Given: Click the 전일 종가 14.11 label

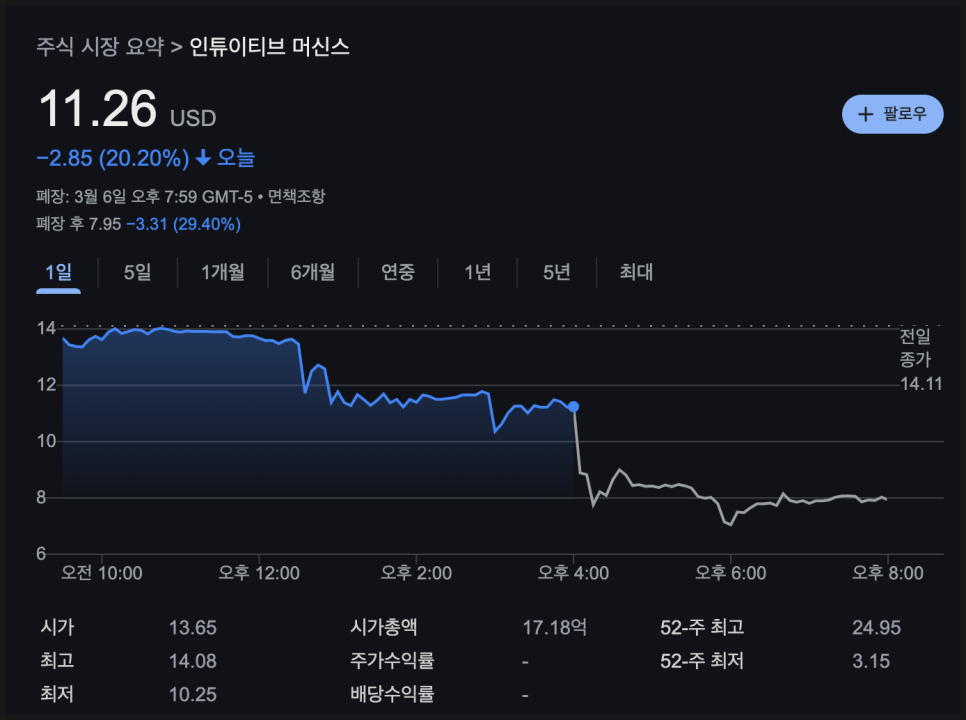Looking at the screenshot, I should 921,360.
